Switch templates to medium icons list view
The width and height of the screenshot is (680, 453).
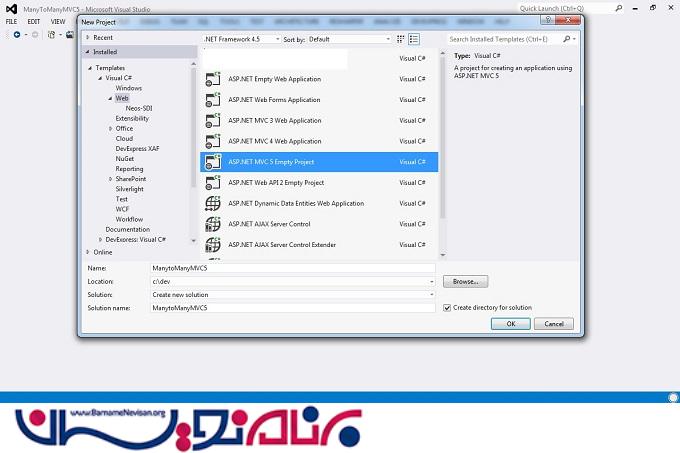click(414, 39)
